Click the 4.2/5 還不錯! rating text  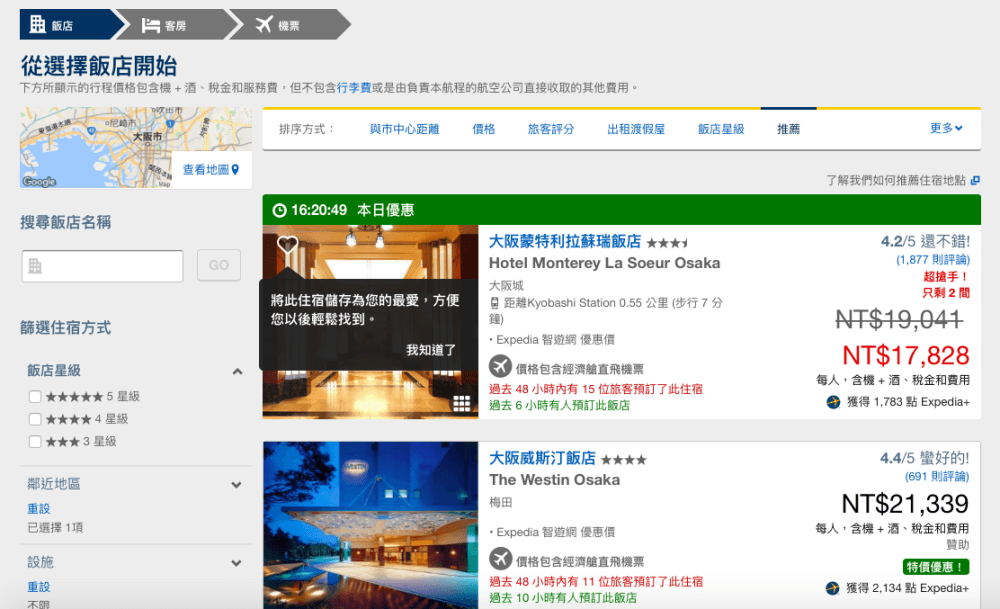point(925,241)
